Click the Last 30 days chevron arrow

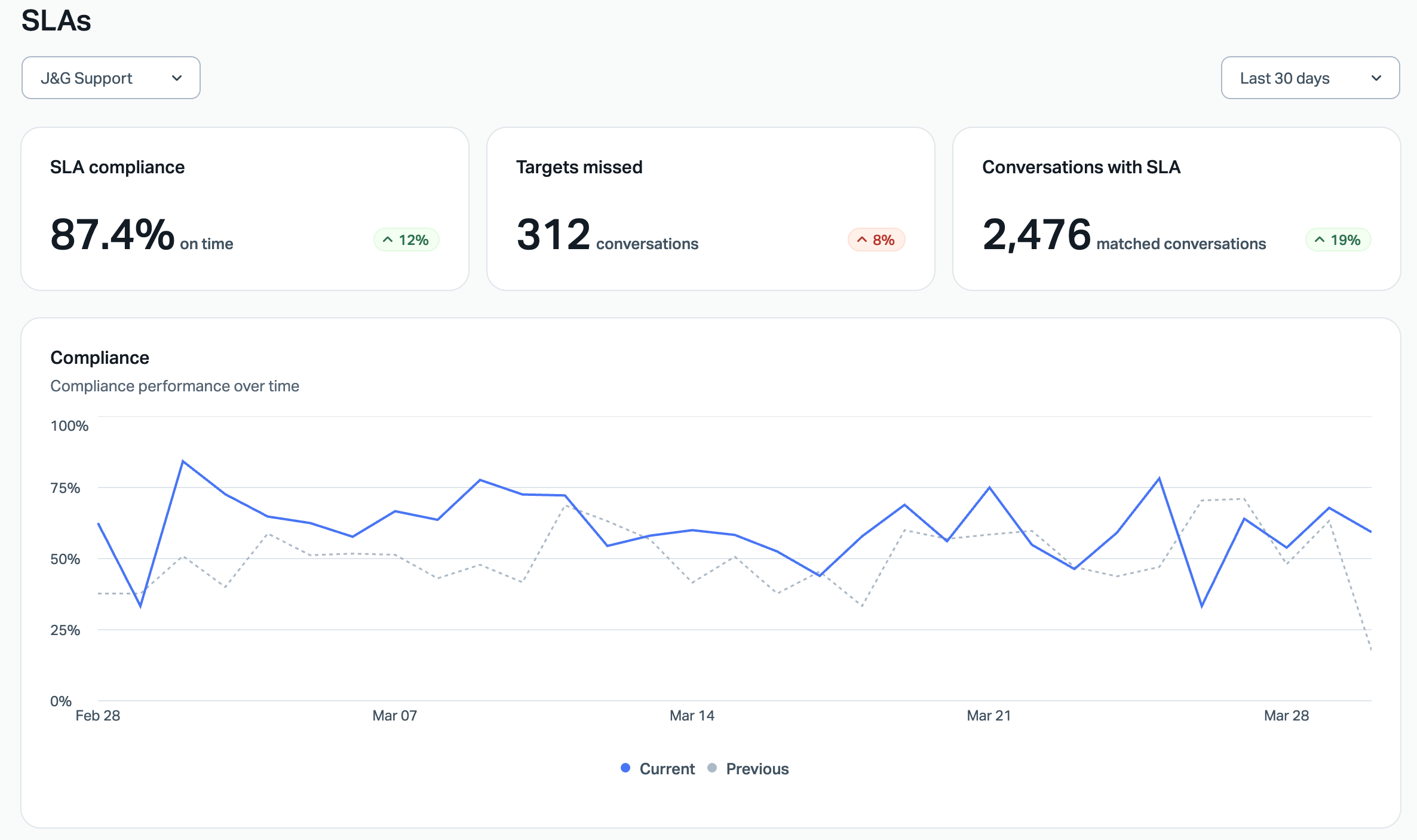point(1376,78)
